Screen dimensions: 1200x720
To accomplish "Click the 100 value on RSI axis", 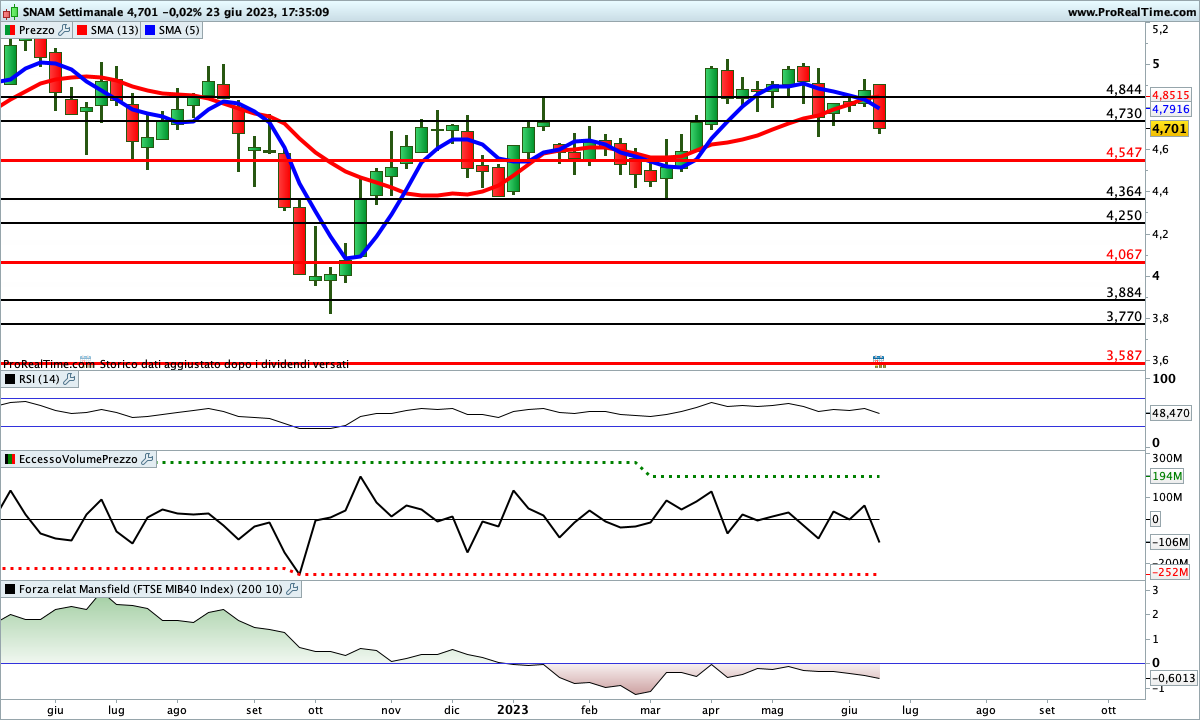I will [1163, 379].
